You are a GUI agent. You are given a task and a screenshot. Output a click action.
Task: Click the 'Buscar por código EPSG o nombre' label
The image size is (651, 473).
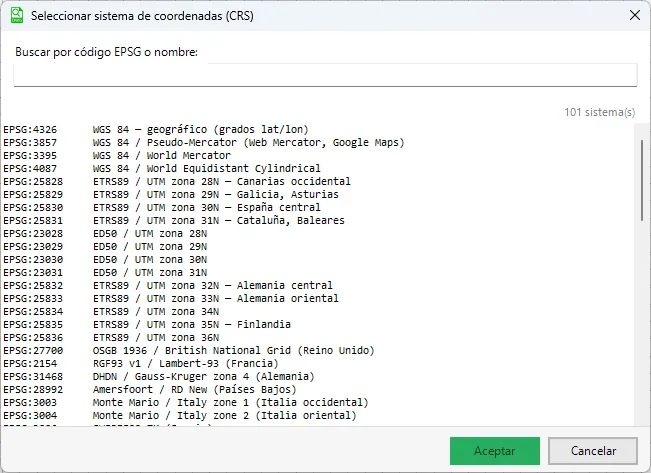(107, 52)
